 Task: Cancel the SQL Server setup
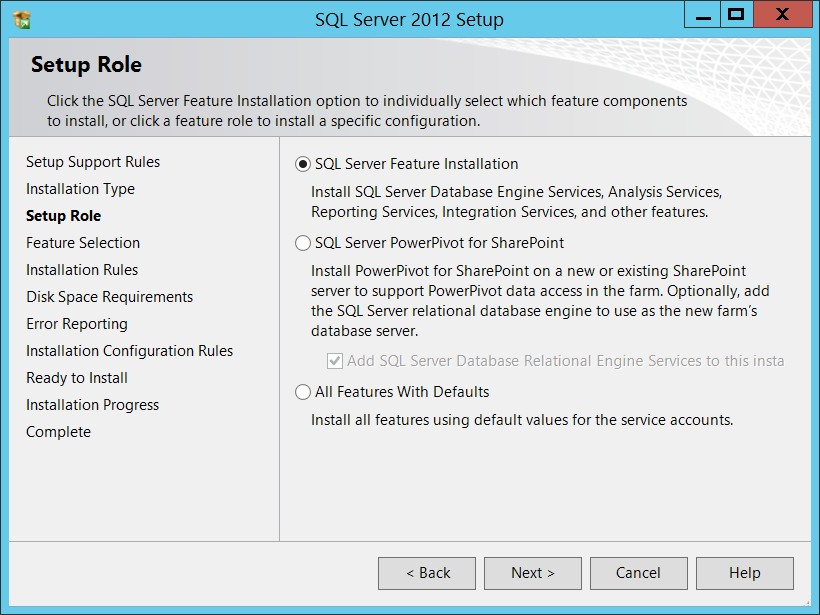[x=639, y=573]
